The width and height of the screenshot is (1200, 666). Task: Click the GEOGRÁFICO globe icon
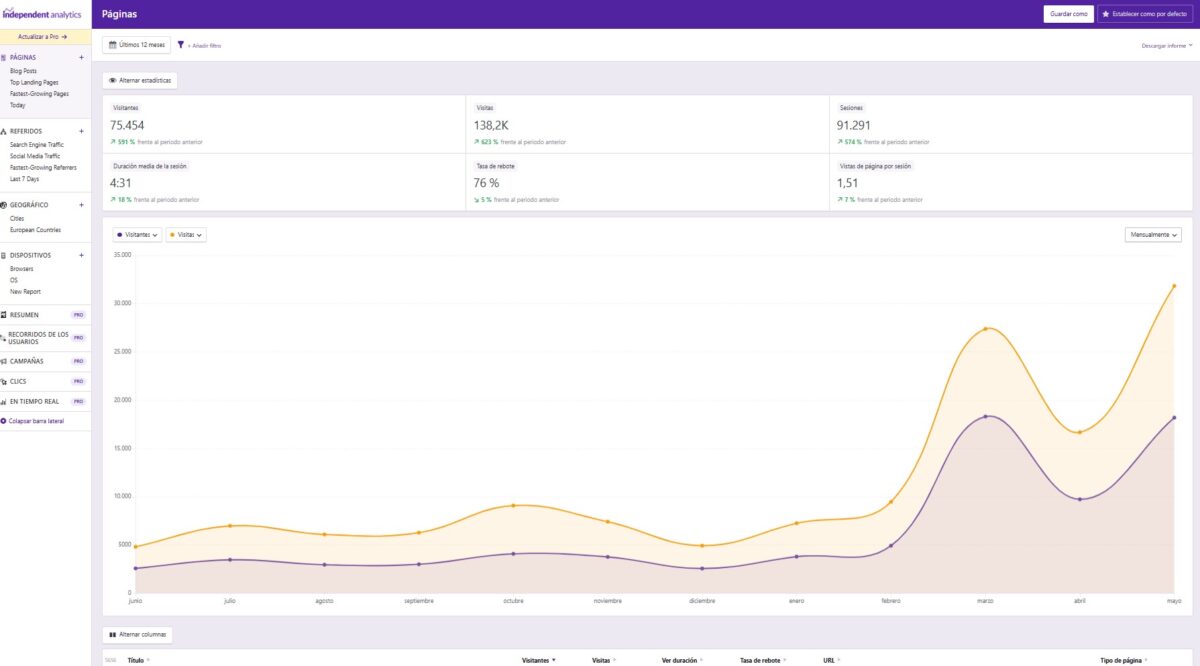pos(4,205)
